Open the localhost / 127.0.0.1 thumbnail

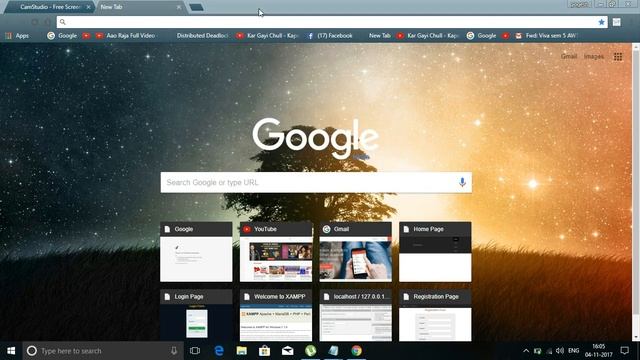356,315
